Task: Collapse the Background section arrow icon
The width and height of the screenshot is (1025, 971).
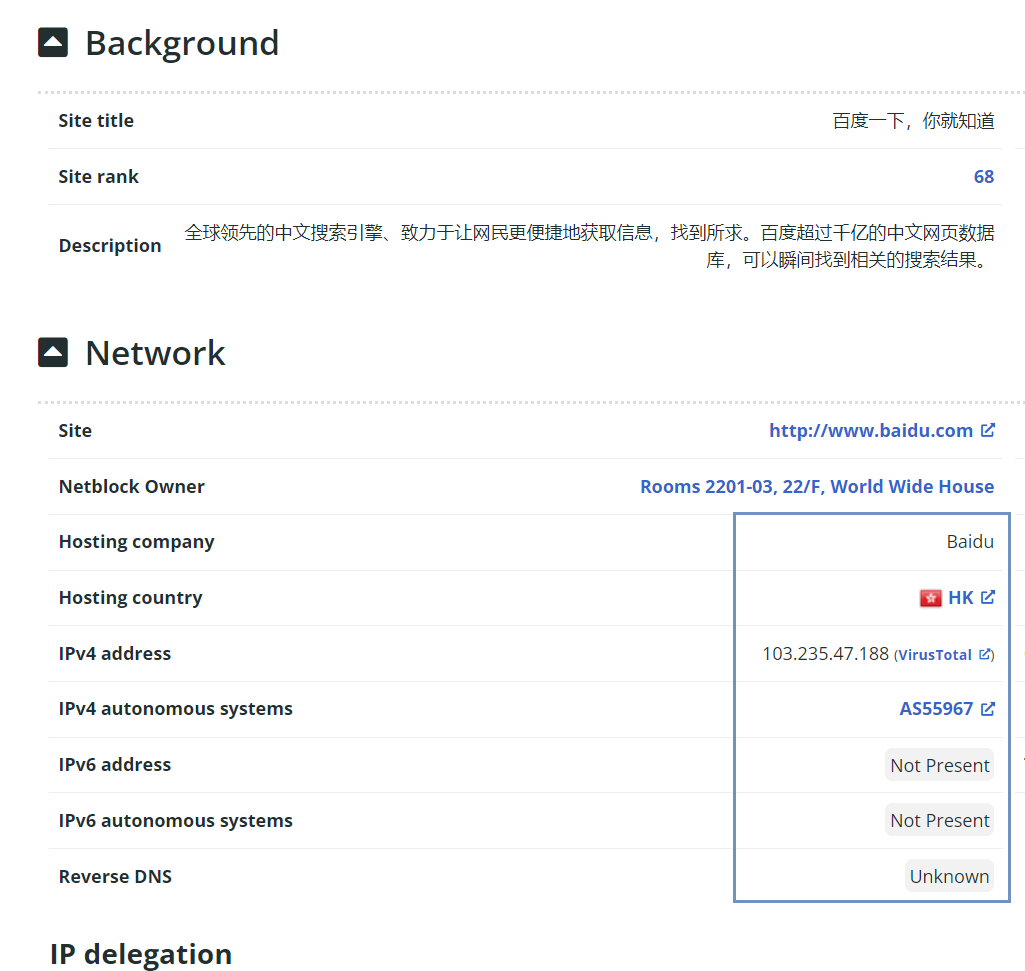Action: pos(53,43)
